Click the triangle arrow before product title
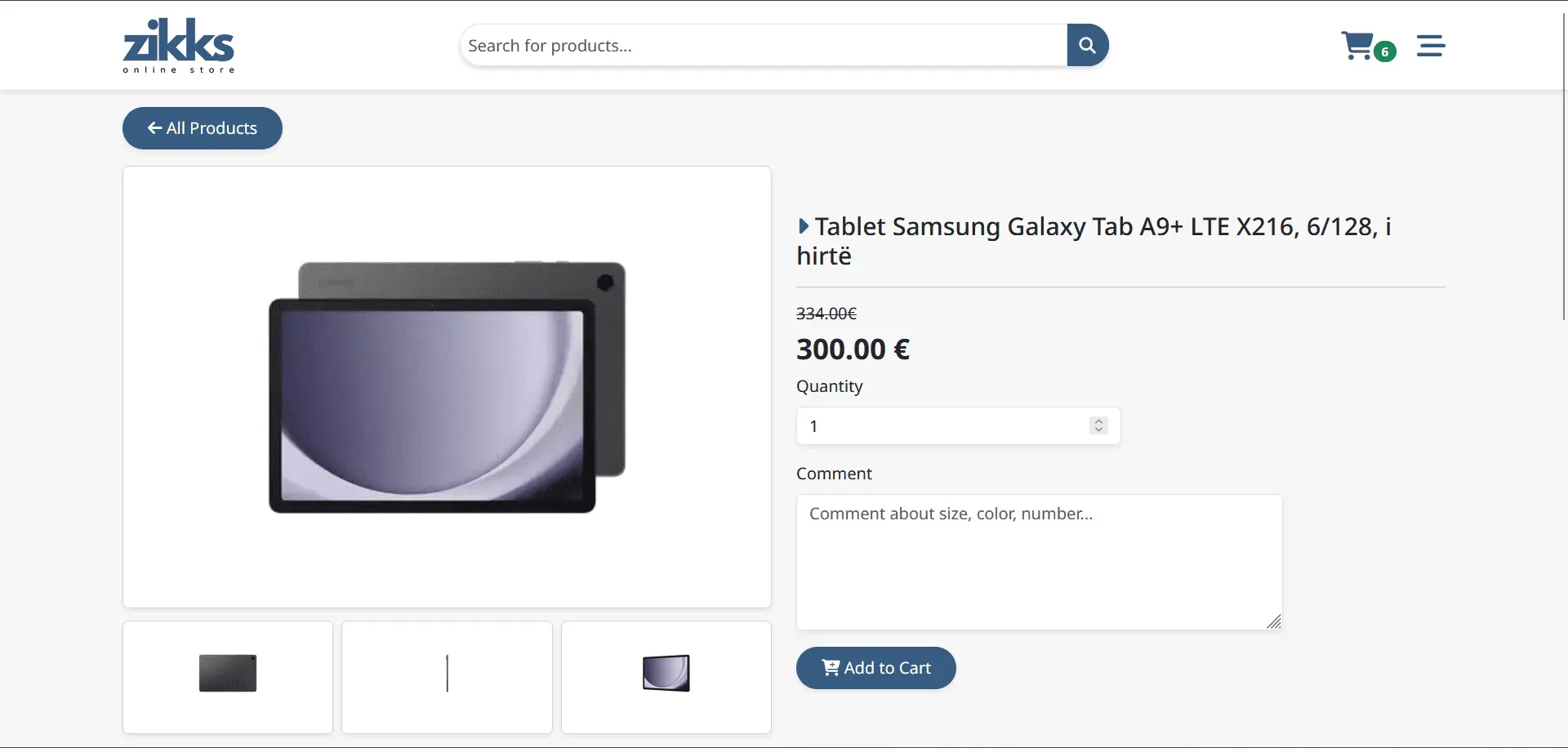The width and height of the screenshot is (1568, 748). (804, 226)
